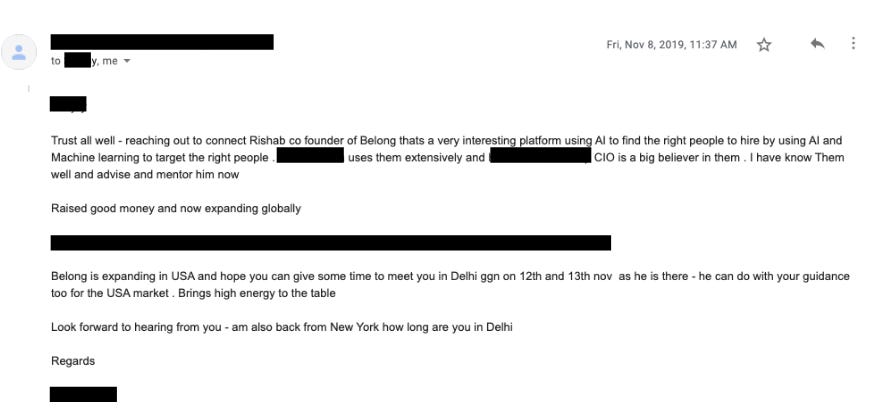
Task: Star this email message
Action: point(765,44)
